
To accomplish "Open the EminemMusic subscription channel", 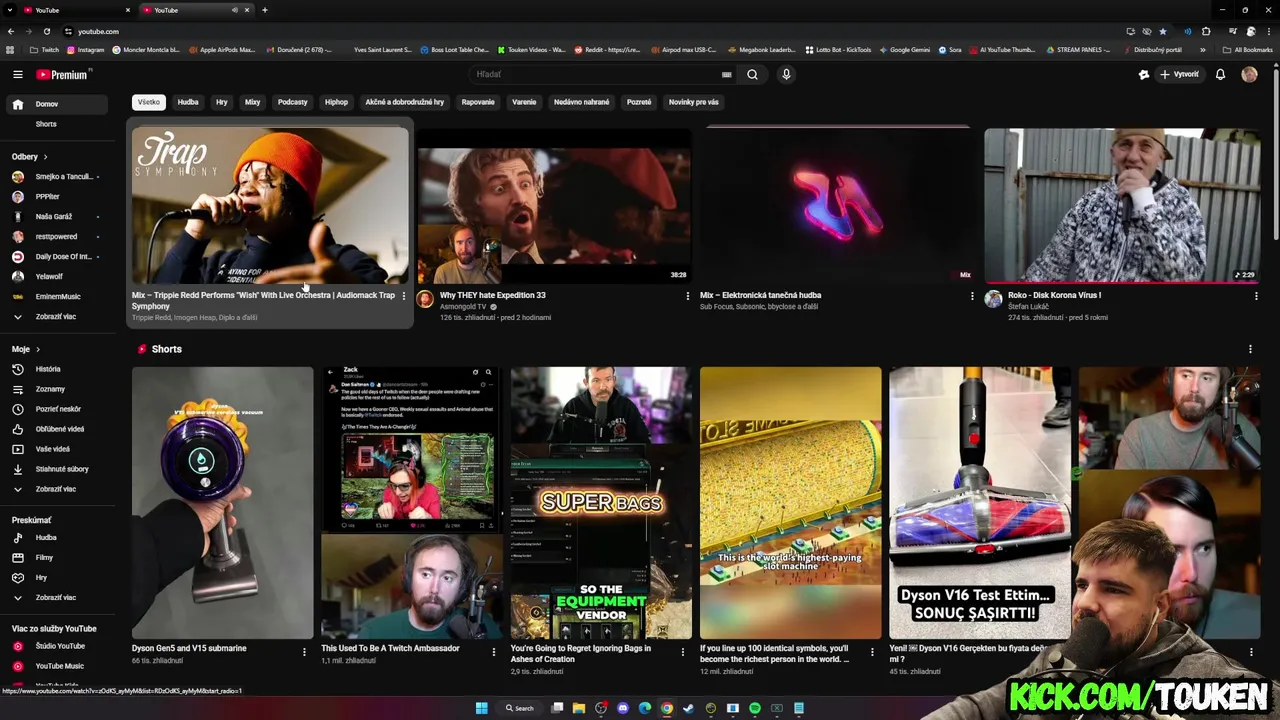I will coord(56,297).
